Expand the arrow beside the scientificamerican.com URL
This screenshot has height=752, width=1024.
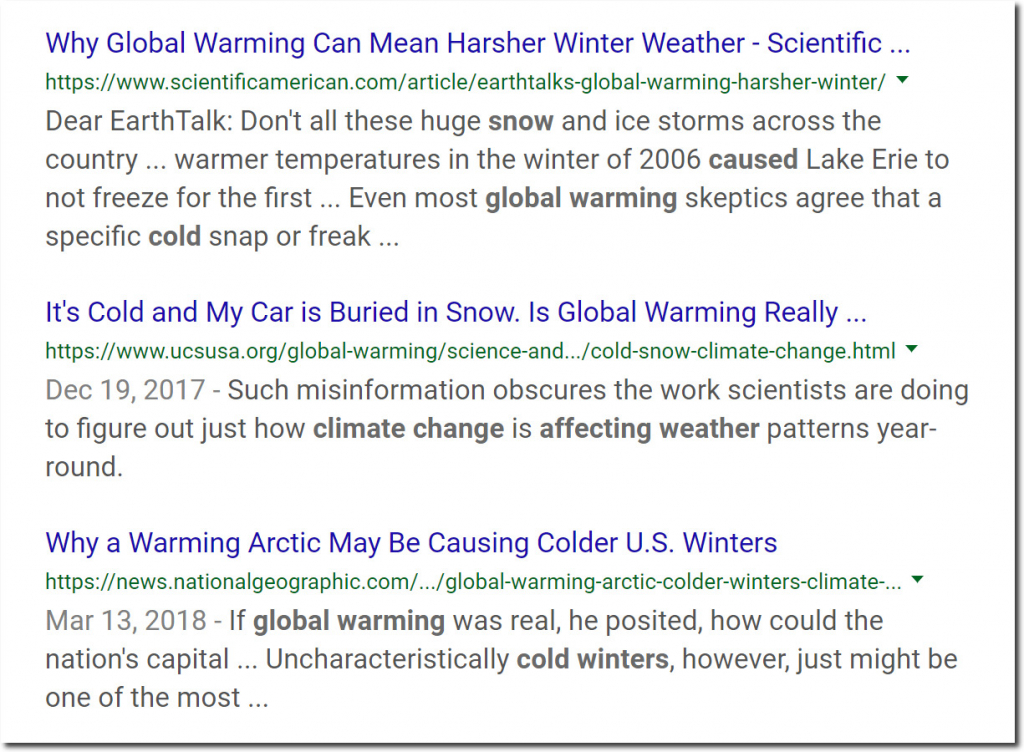point(903,80)
